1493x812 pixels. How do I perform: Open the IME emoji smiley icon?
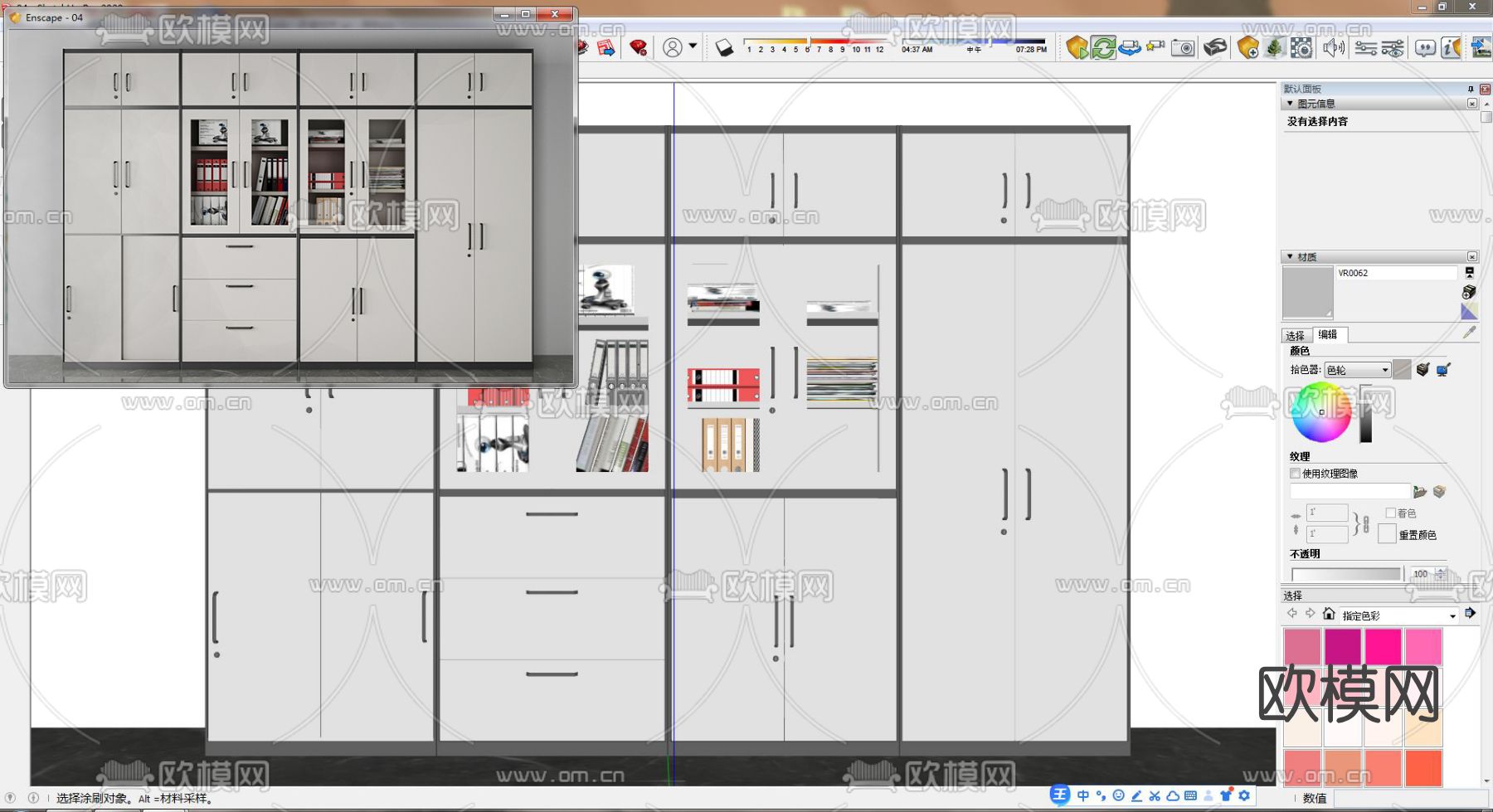tap(1119, 795)
